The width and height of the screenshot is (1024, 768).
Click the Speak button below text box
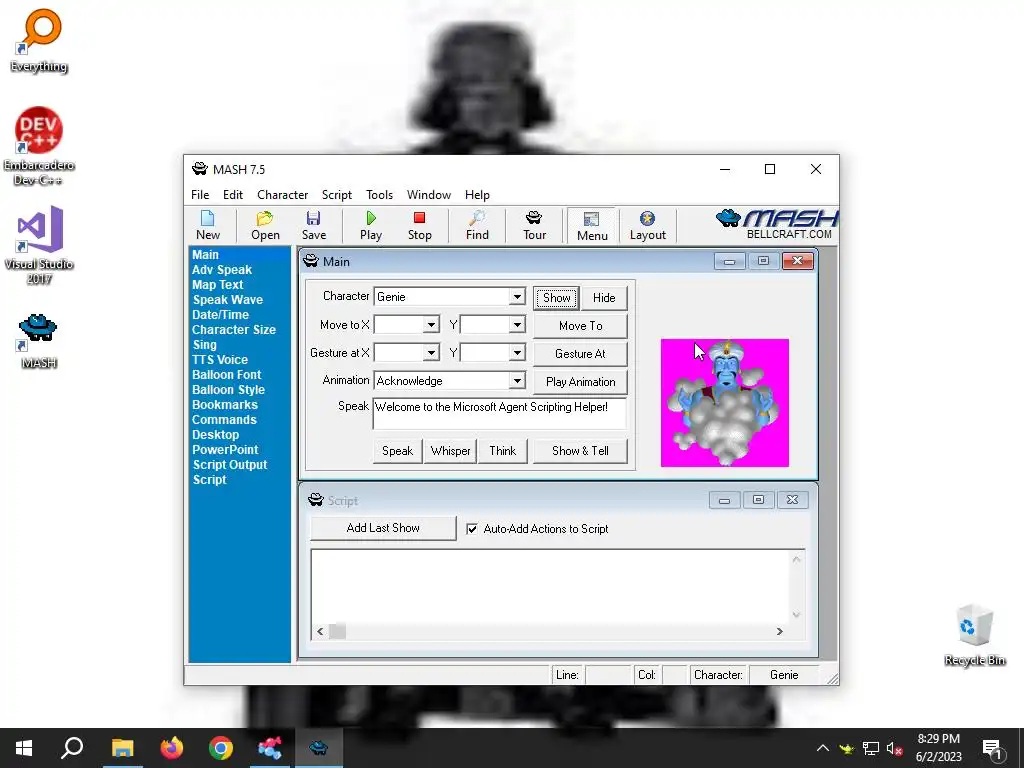click(397, 451)
